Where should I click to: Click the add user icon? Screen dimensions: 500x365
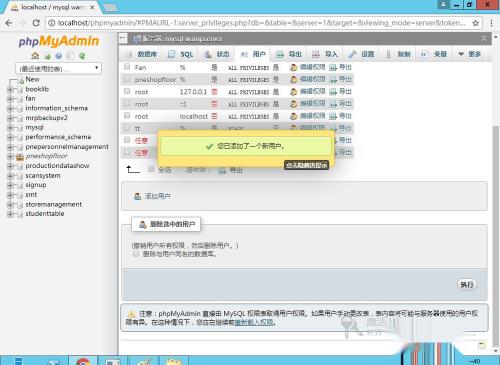tap(137, 196)
